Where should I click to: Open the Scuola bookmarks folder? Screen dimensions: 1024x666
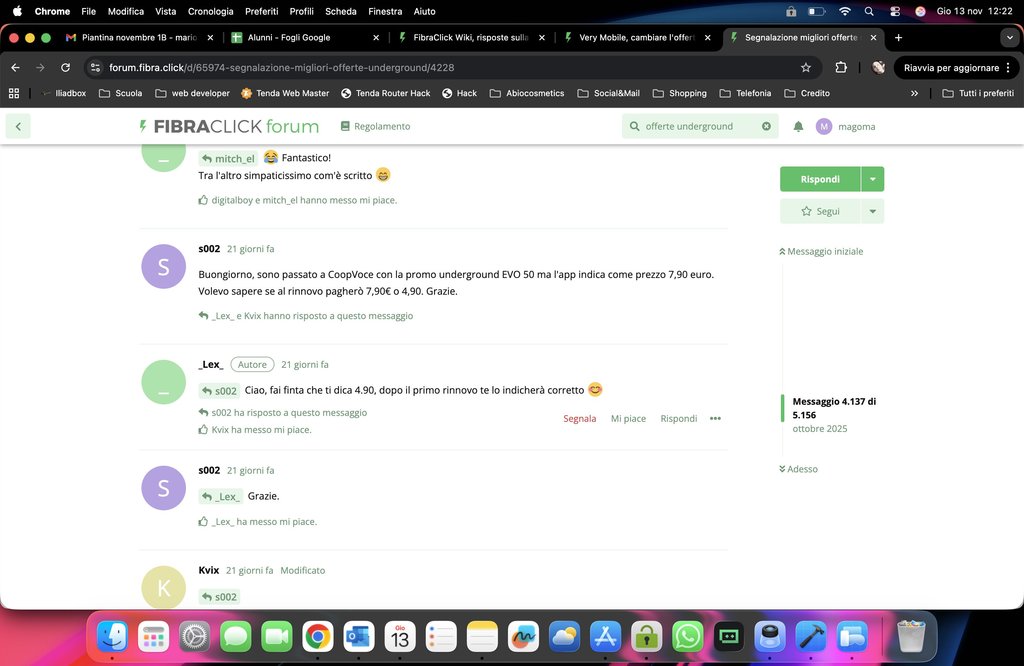coord(120,93)
